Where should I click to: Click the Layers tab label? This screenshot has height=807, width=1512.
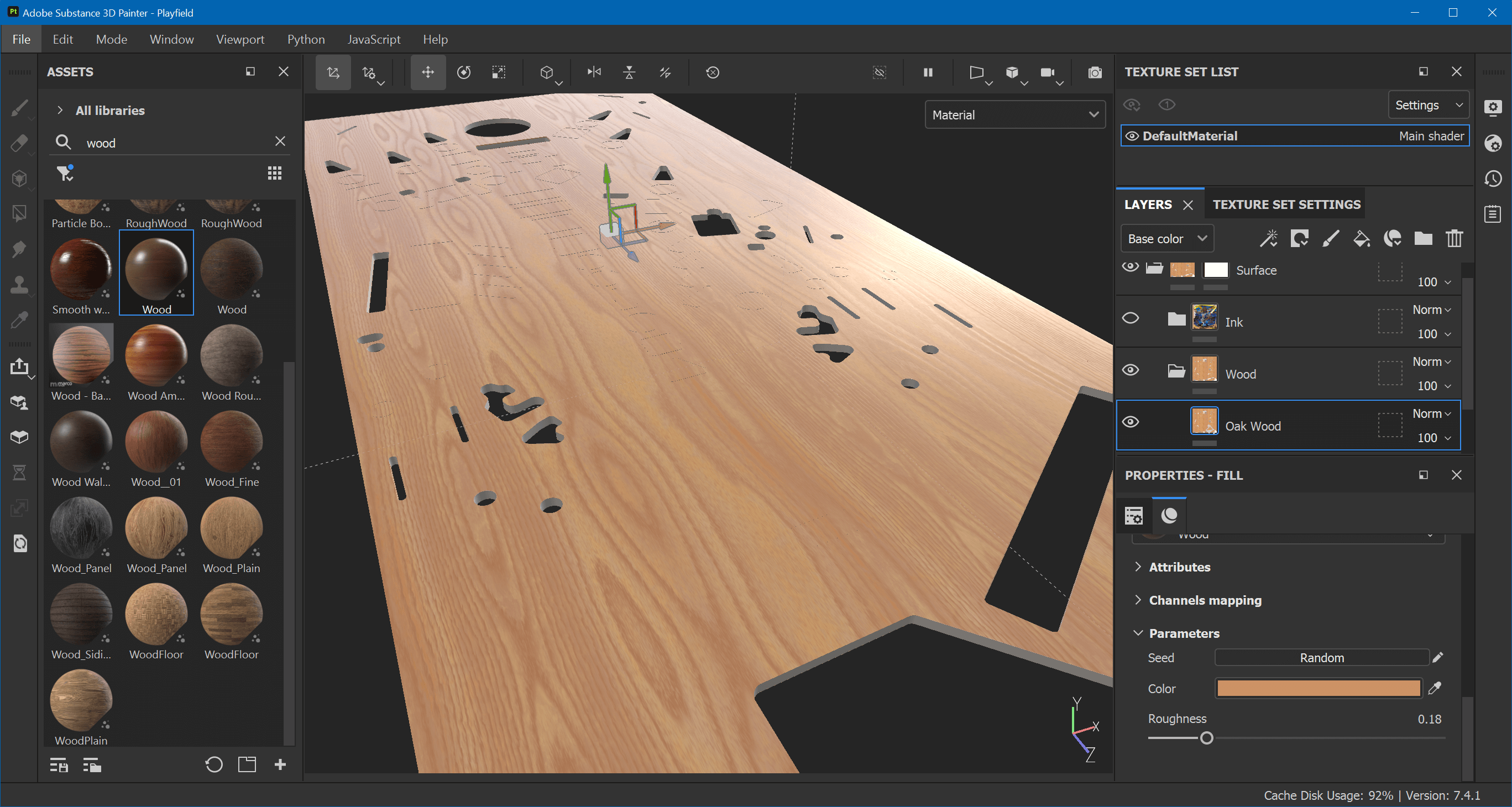pos(1147,204)
